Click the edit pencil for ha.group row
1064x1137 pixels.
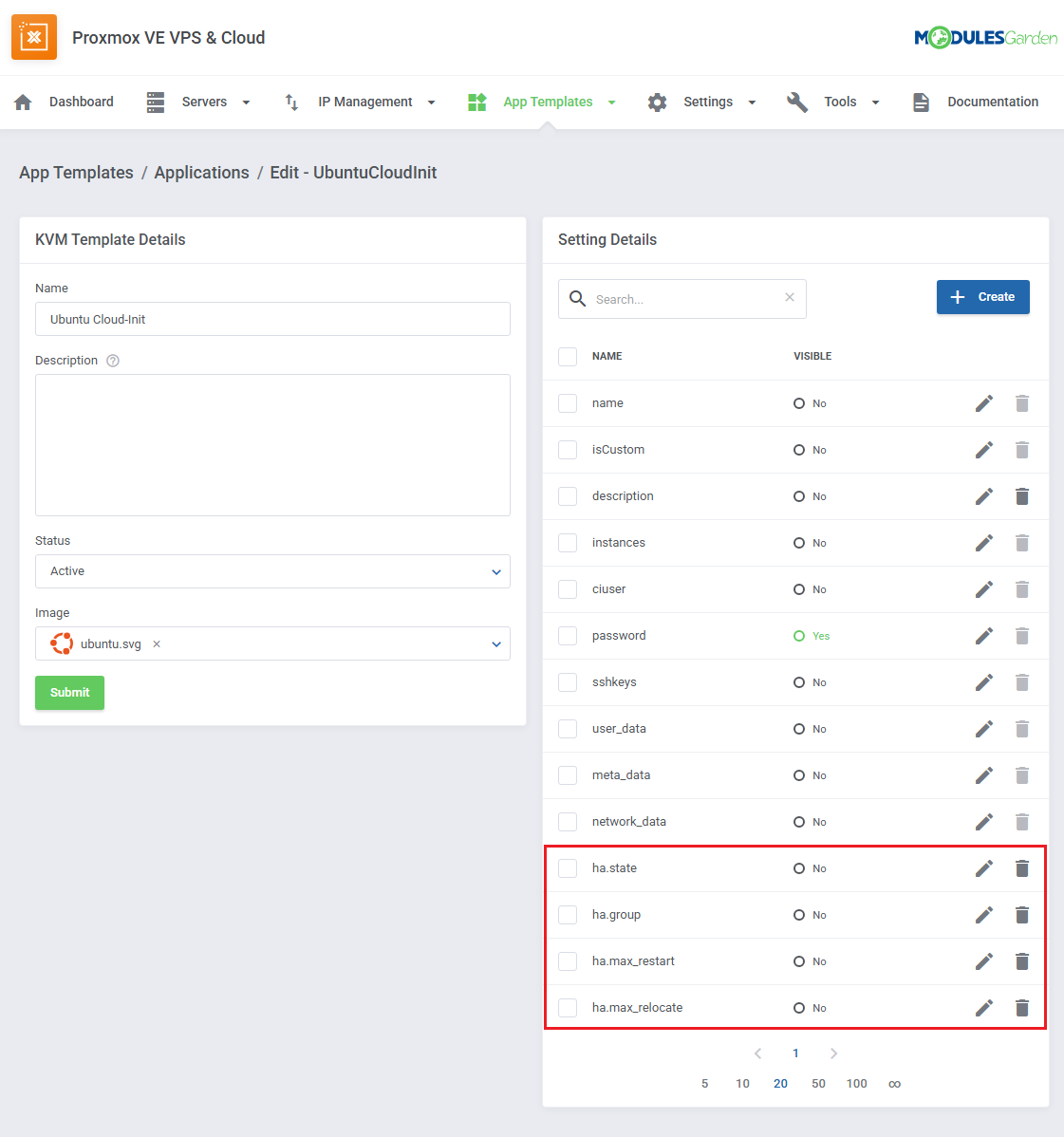pyautogui.click(x=983, y=915)
